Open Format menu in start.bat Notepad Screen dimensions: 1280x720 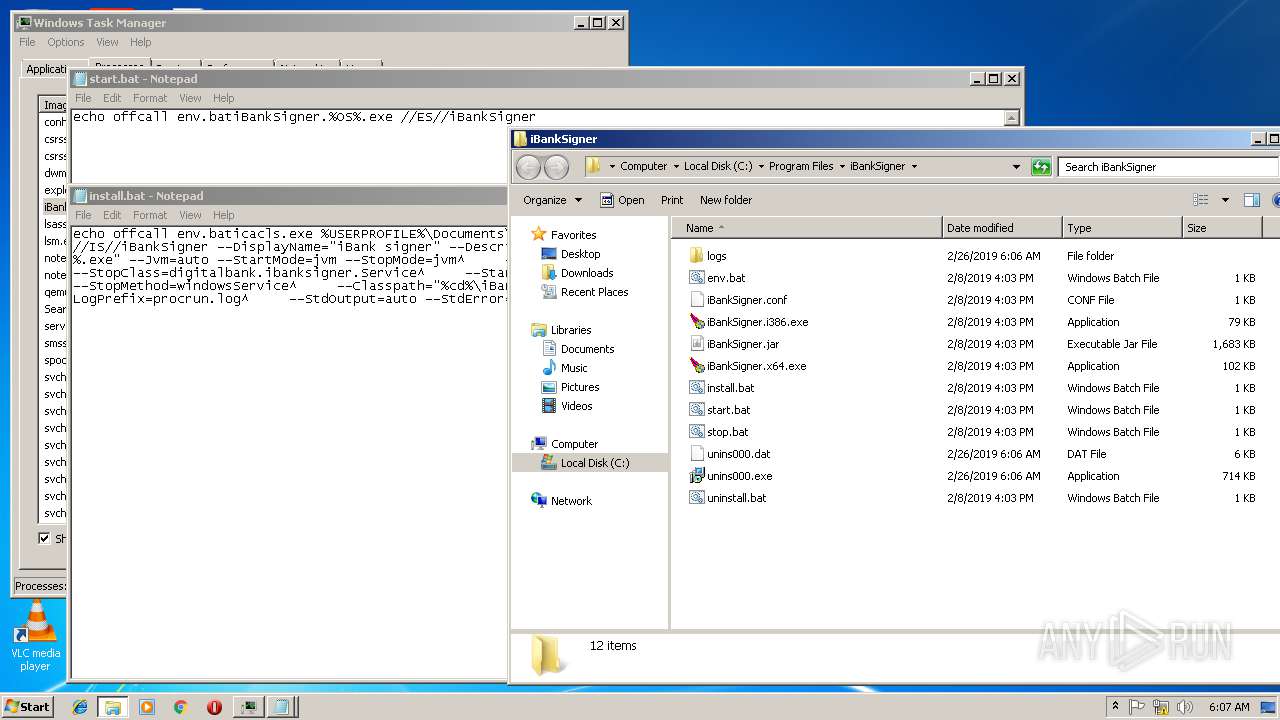[150, 98]
